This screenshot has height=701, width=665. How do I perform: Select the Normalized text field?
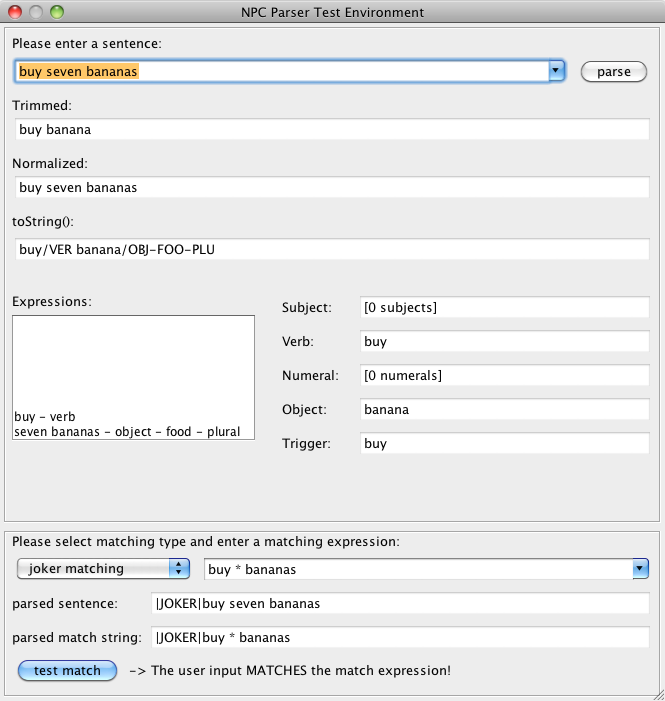pos(332,187)
